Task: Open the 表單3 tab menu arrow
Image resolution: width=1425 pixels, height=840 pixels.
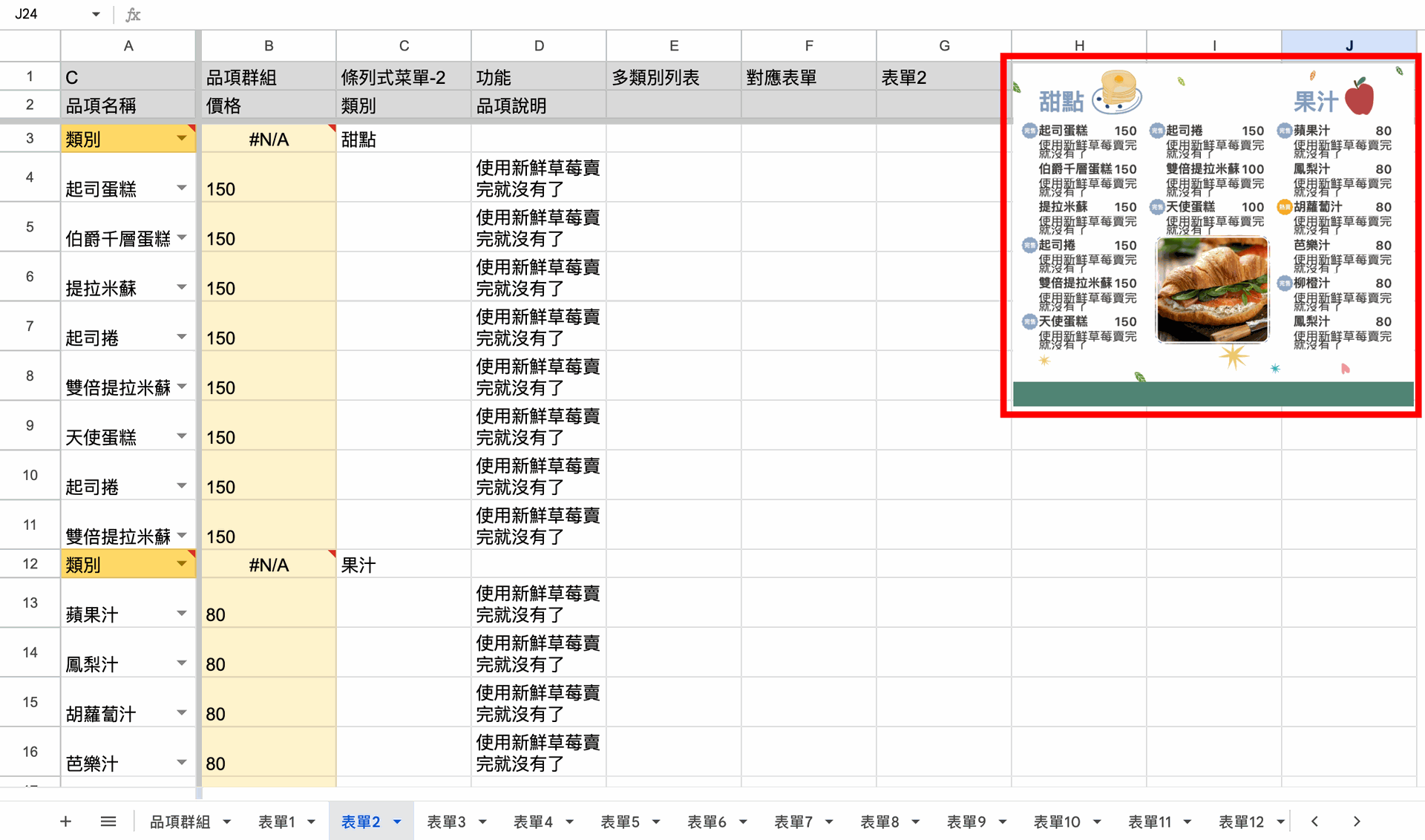Action: [x=482, y=821]
